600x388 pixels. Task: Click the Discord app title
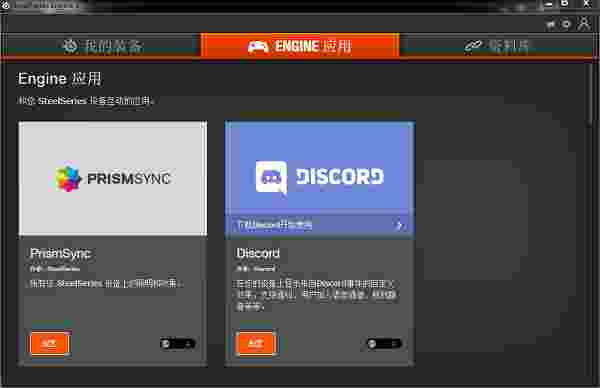click(x=258, y=253)
